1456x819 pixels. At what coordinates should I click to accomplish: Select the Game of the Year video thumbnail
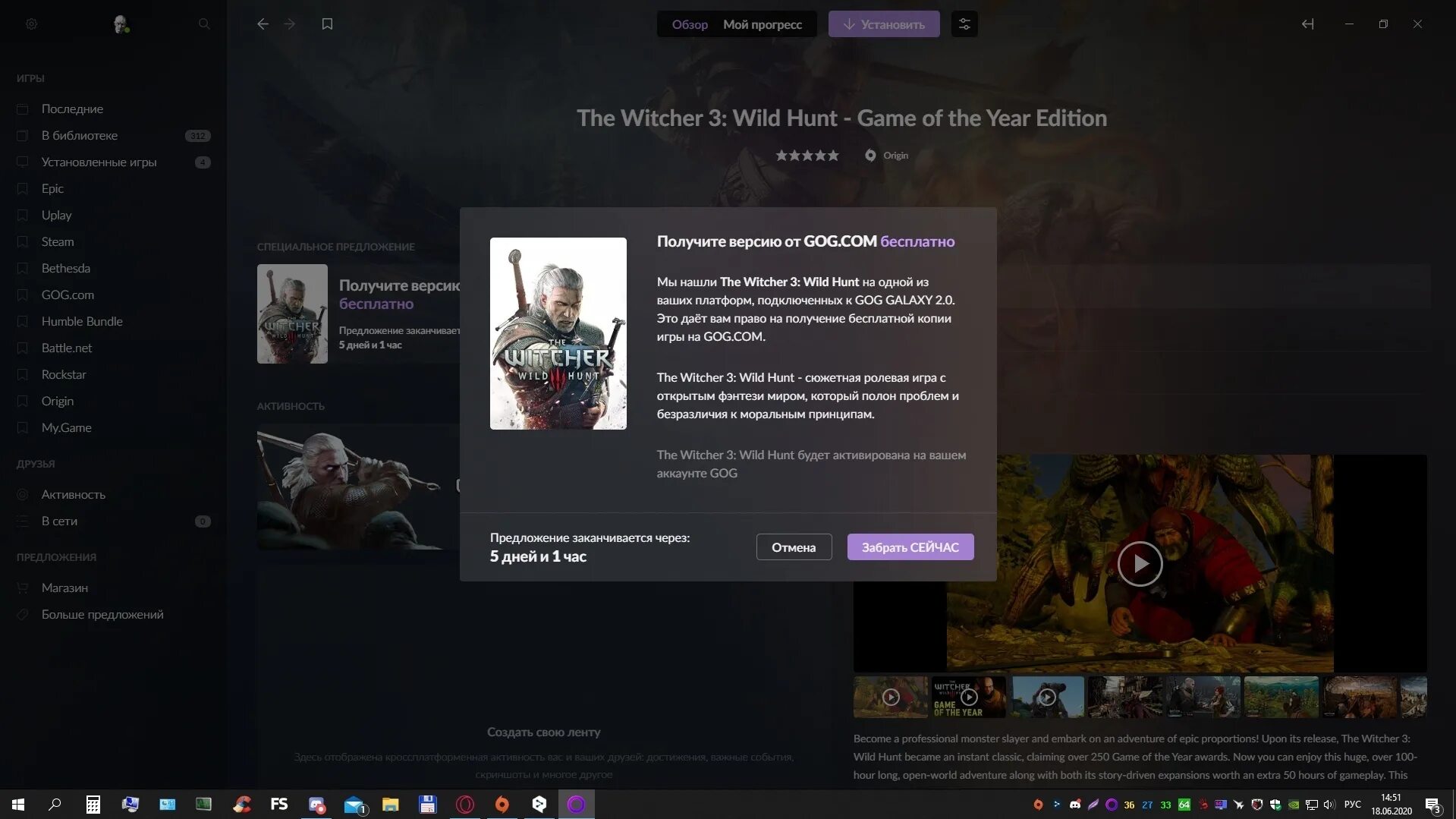click(969, 697)
